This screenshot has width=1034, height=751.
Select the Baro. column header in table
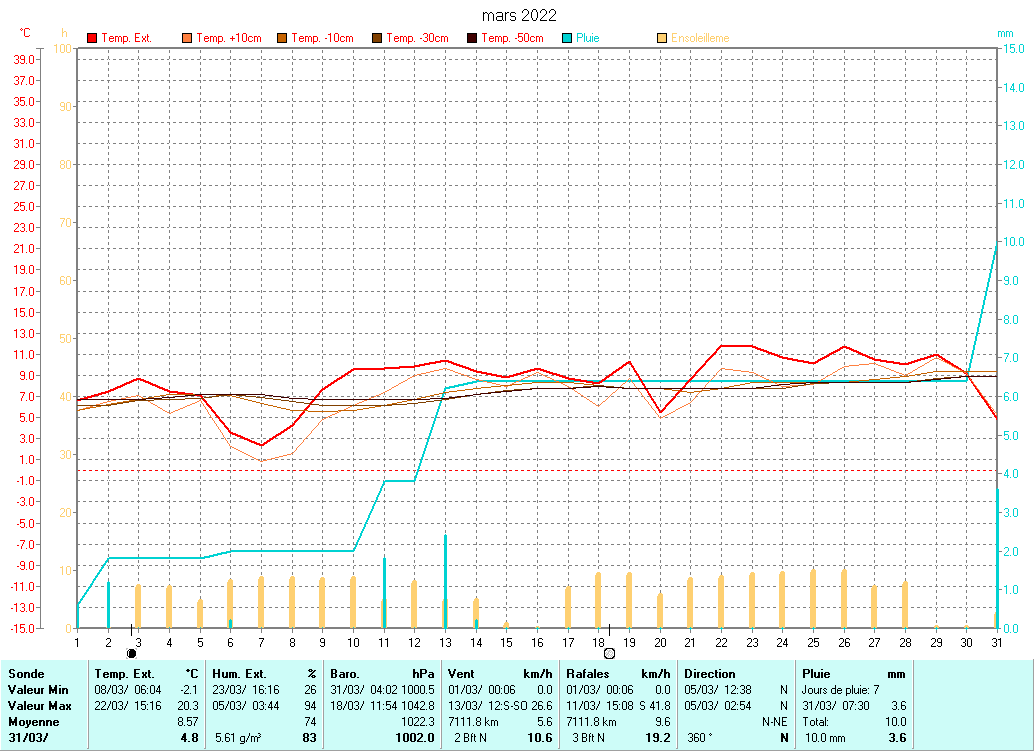pos(345,674)
